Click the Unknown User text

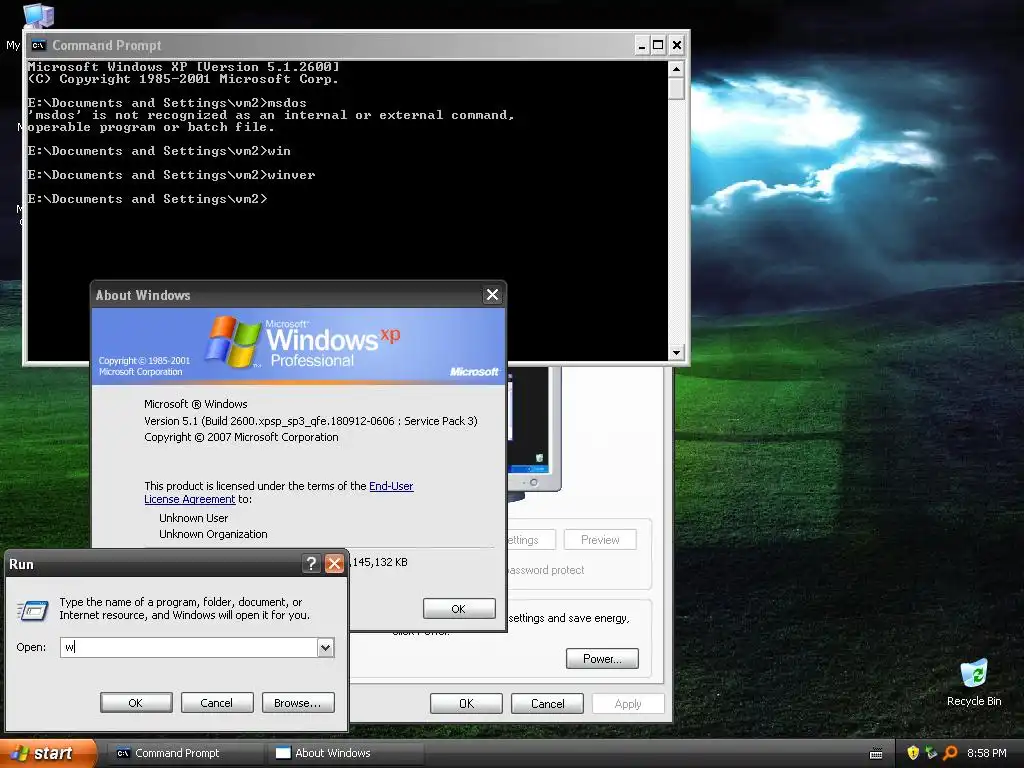tap(193, 518)
